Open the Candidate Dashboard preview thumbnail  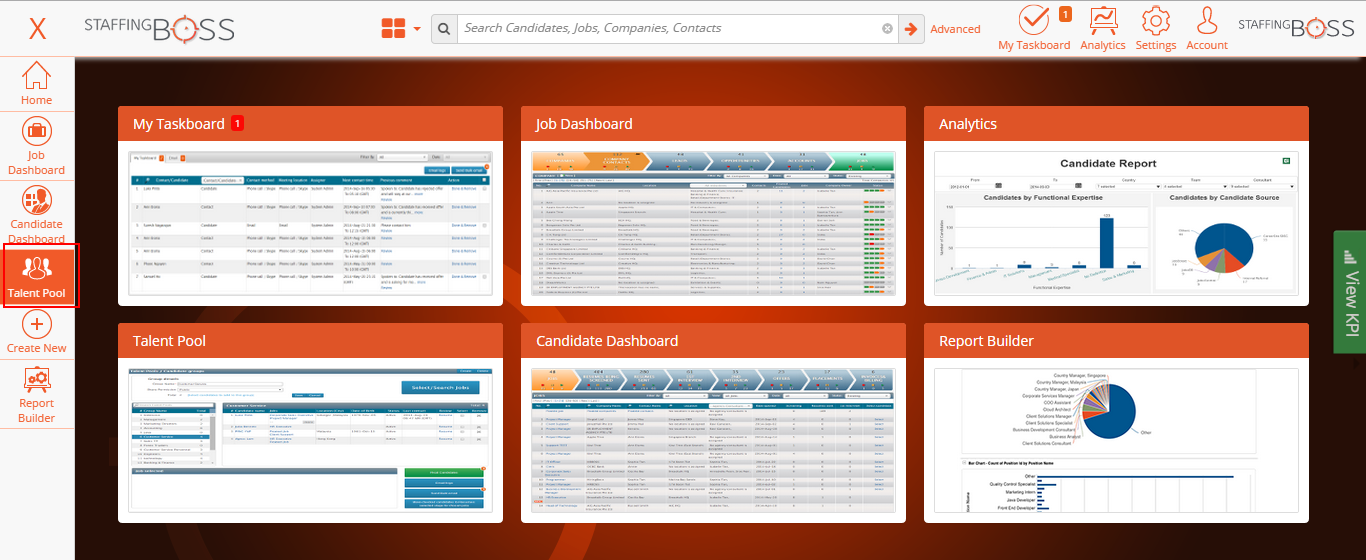point(713,440)
